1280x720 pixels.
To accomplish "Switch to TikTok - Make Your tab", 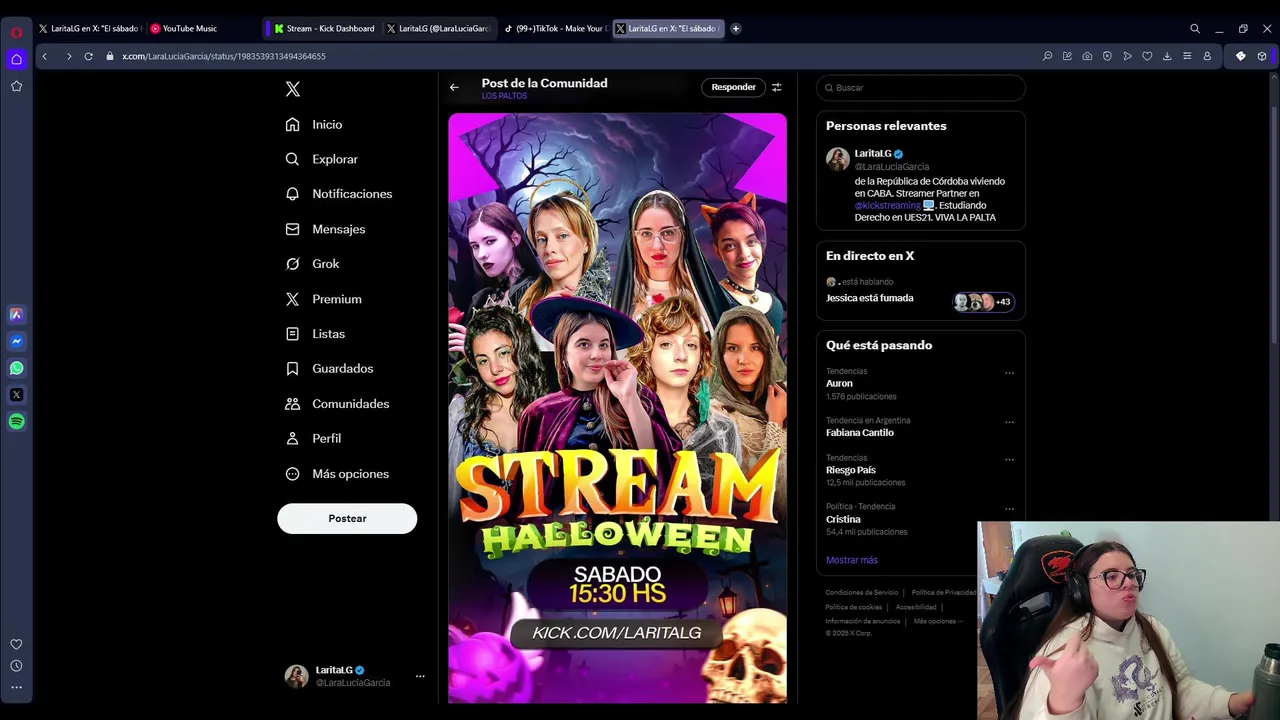I will (x=554, y=29).
